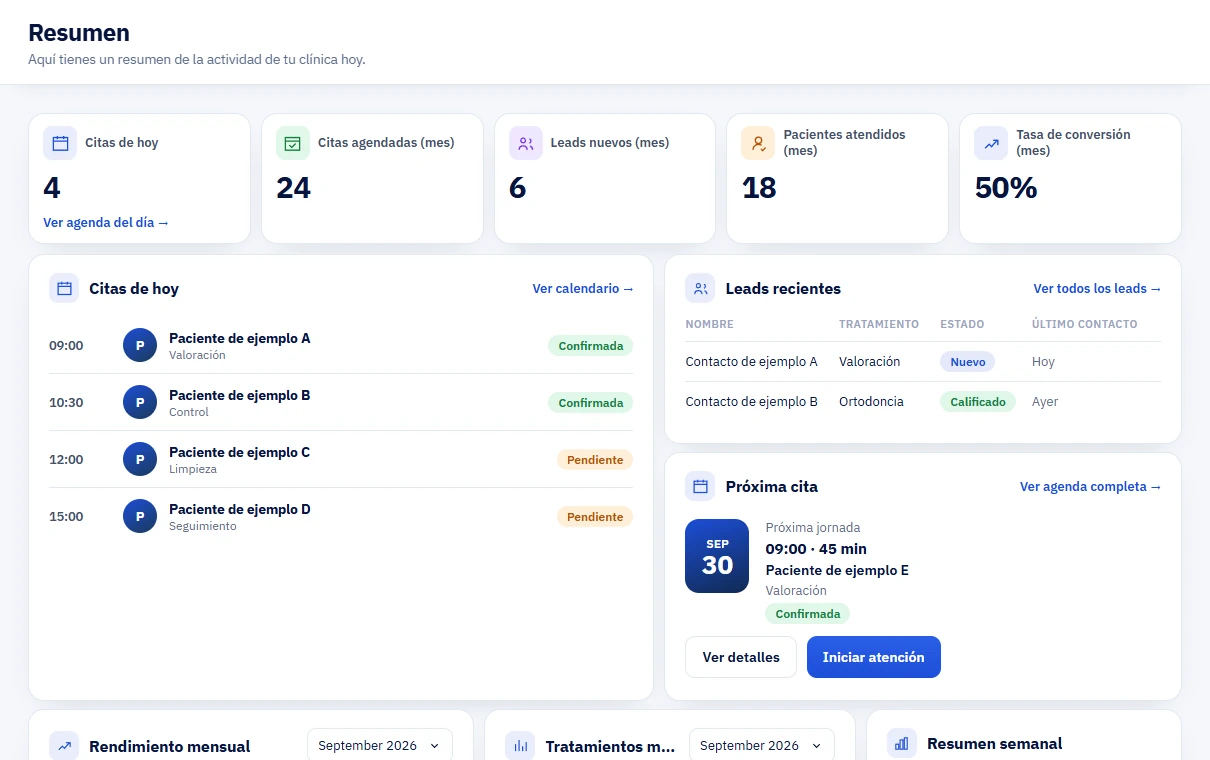Click the 50% conversion rate value

coord(1006,188)
